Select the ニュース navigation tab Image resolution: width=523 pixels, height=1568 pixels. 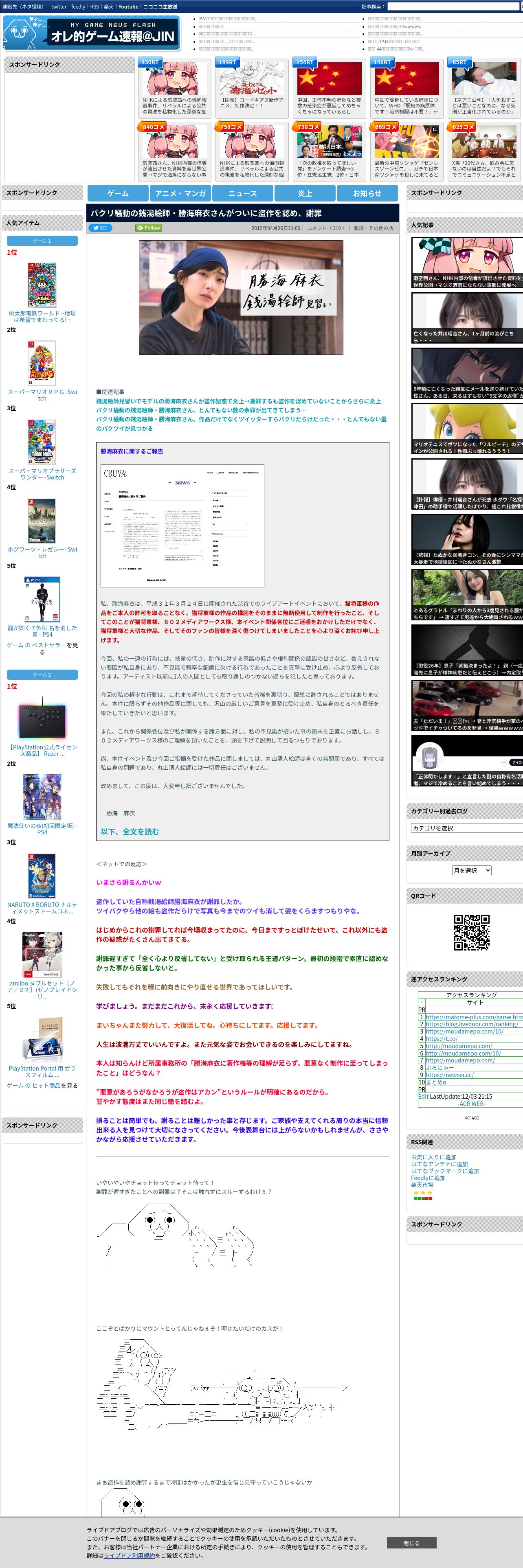[x=242, y=193]
